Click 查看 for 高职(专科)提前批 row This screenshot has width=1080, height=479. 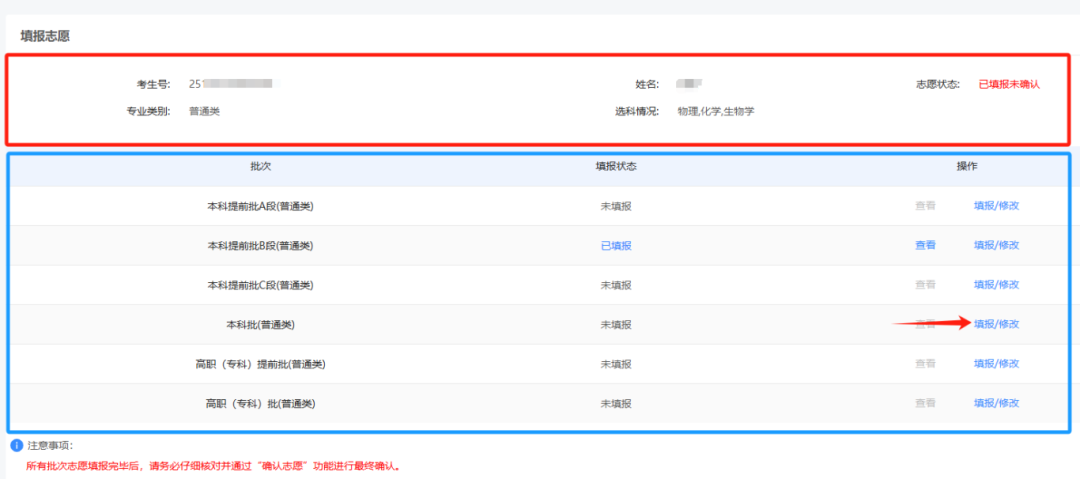click(925, 364)
